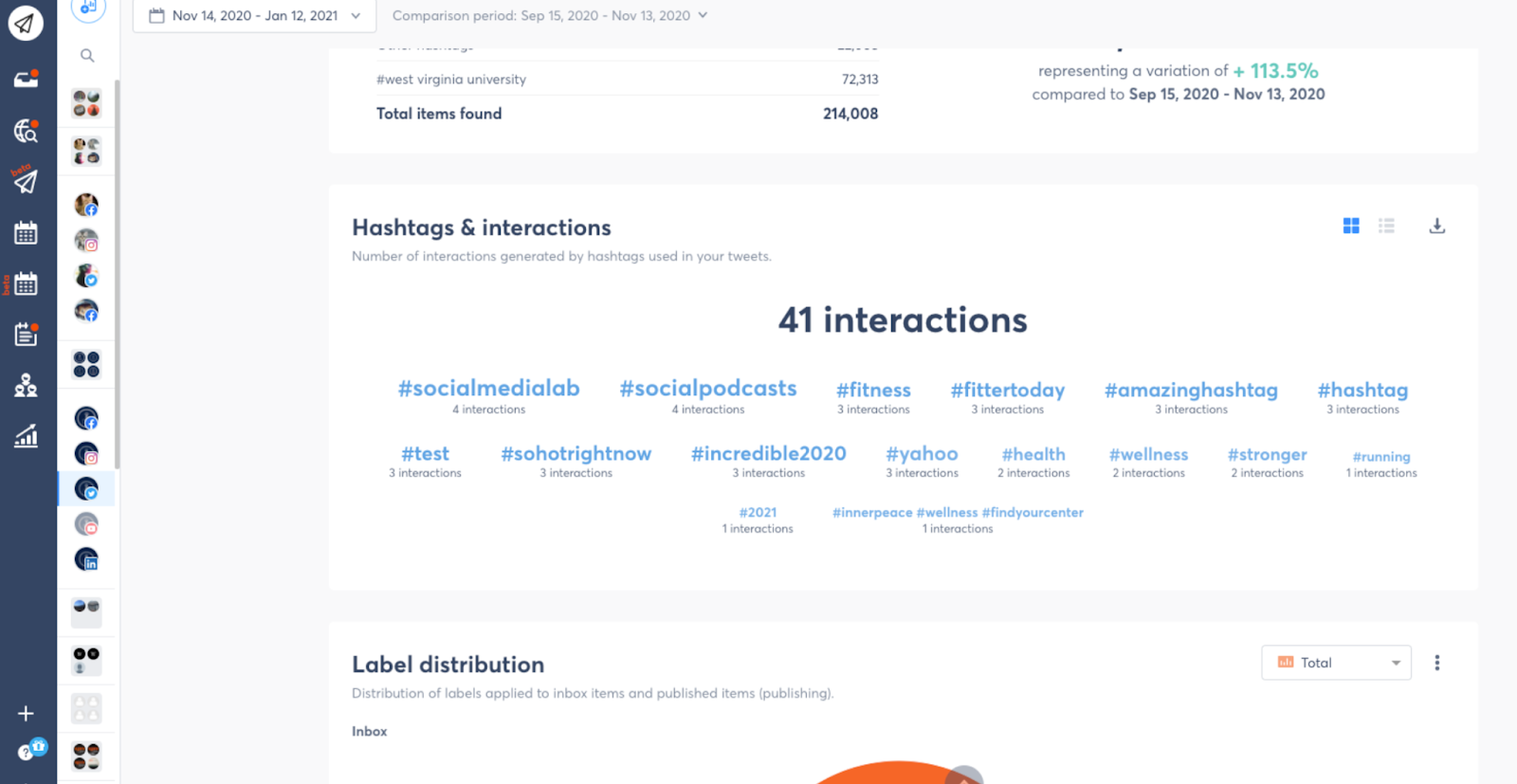1517x784 pixels.
Task: Select the dark Instagram profile above the selected Twitter
Action: click(x=86, y=453)
